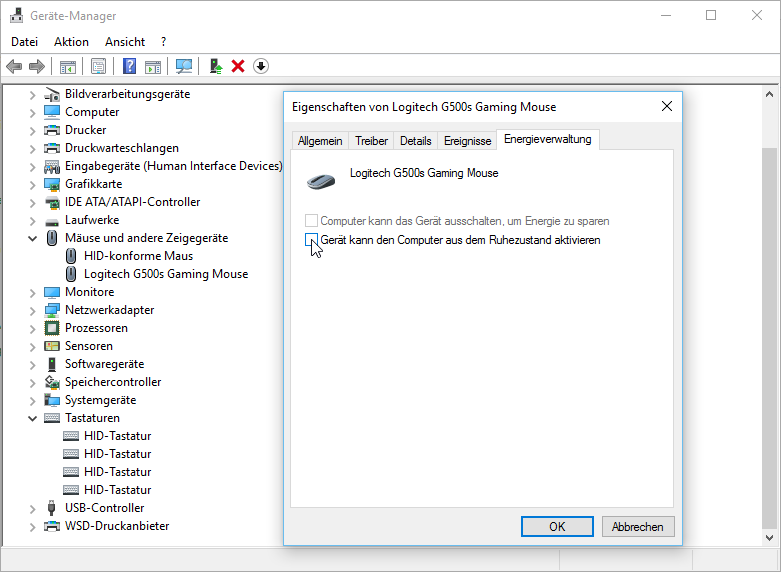
Task: Minimize the Geräte-Manager window
Action: [665, 15]
